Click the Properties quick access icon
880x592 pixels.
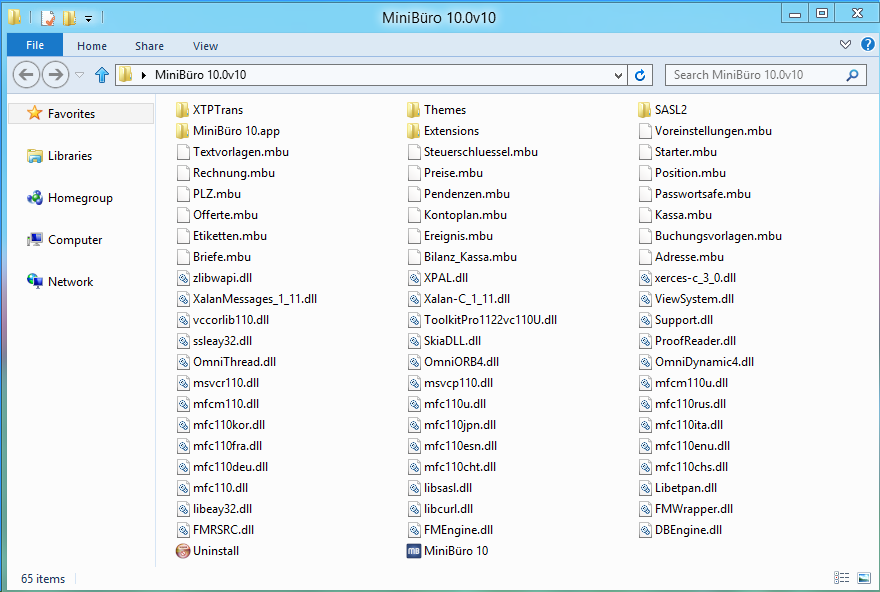pos(48,18)
